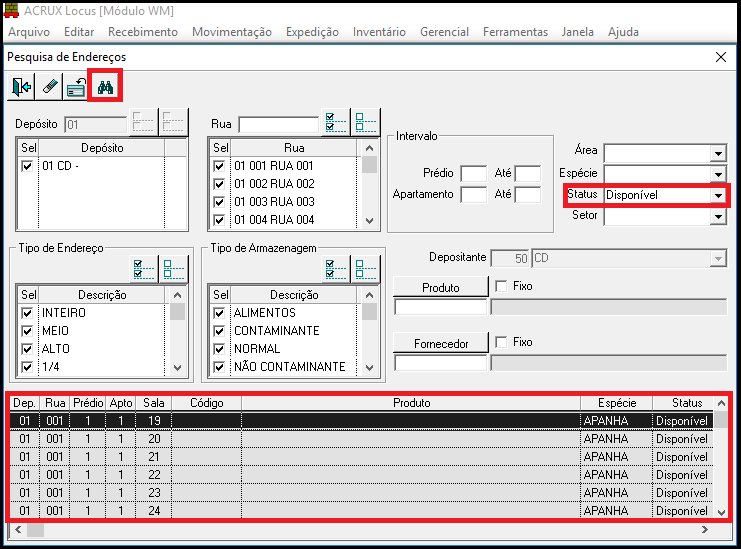
Task: Open the Gerencial menu
Action: [x=444, y=32]
